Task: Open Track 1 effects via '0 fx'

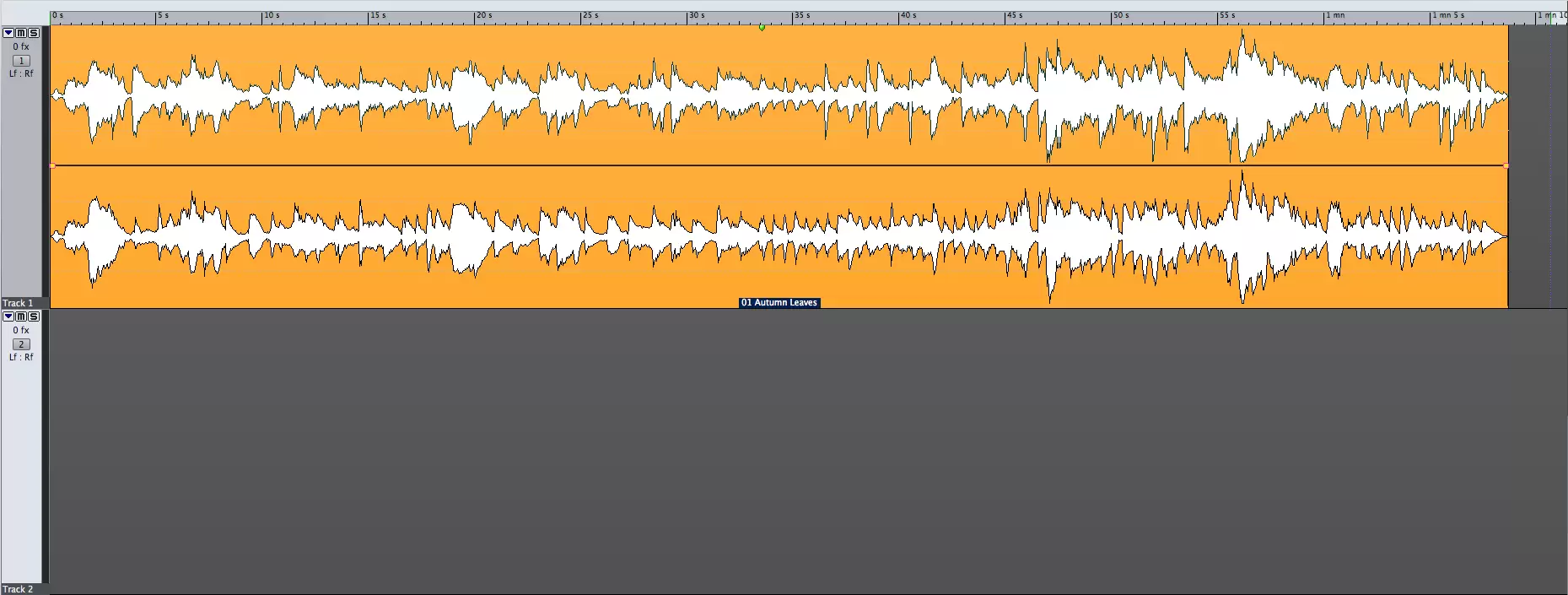Action: pos(21,47)
